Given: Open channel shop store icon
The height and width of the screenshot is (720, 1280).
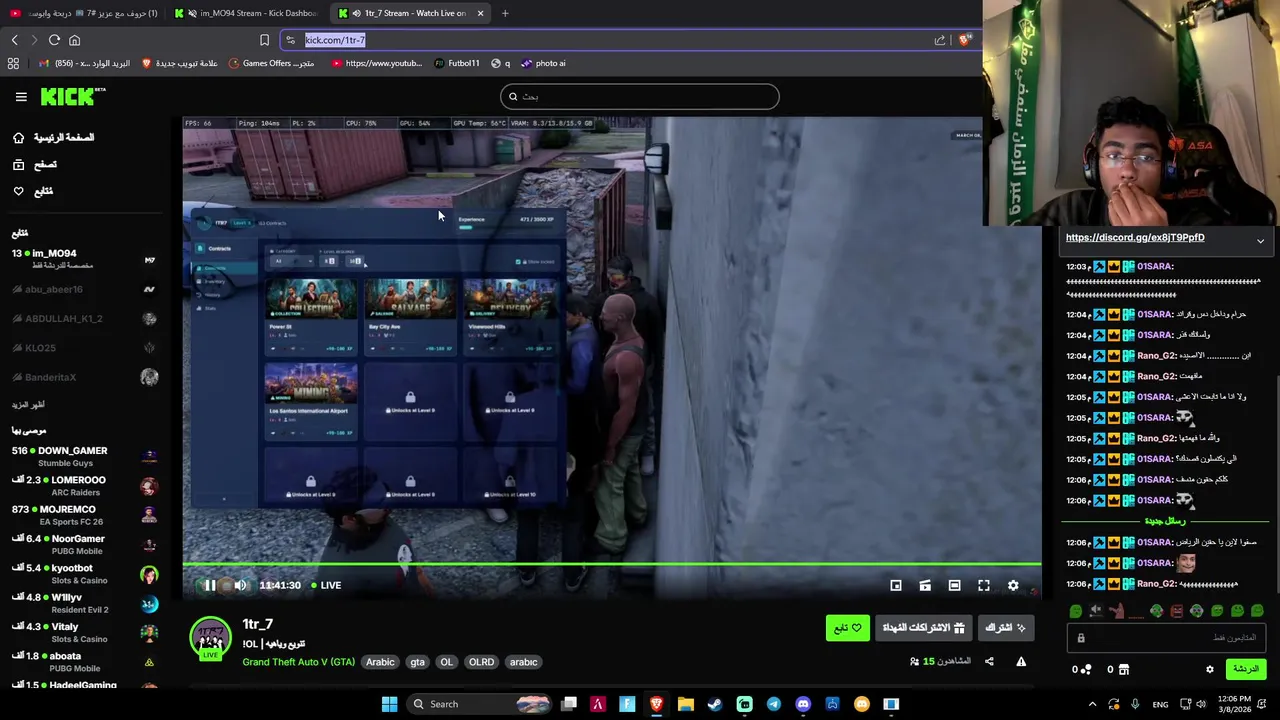Looking at the screenshot, I should click(x=1123, y=669).
